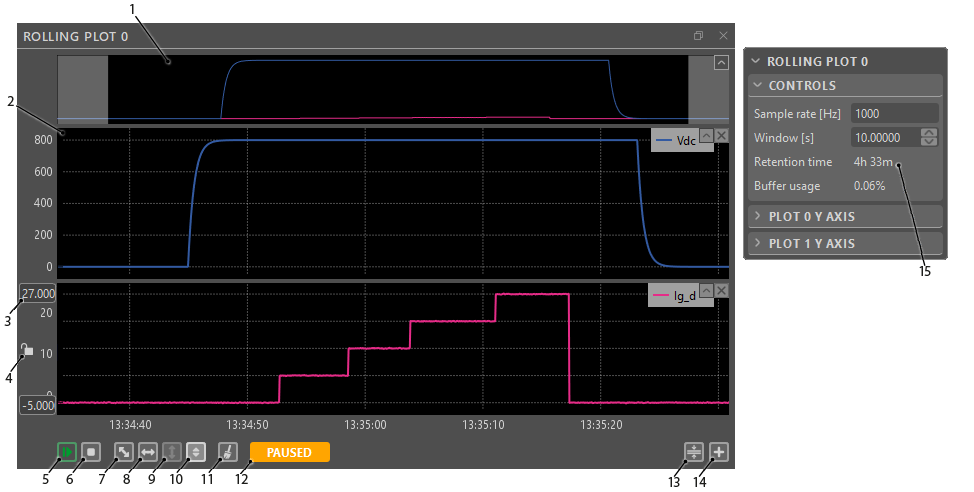974x492 pixels.
Task: Click the green play/resume plotting button
Action: coord(67,452)
